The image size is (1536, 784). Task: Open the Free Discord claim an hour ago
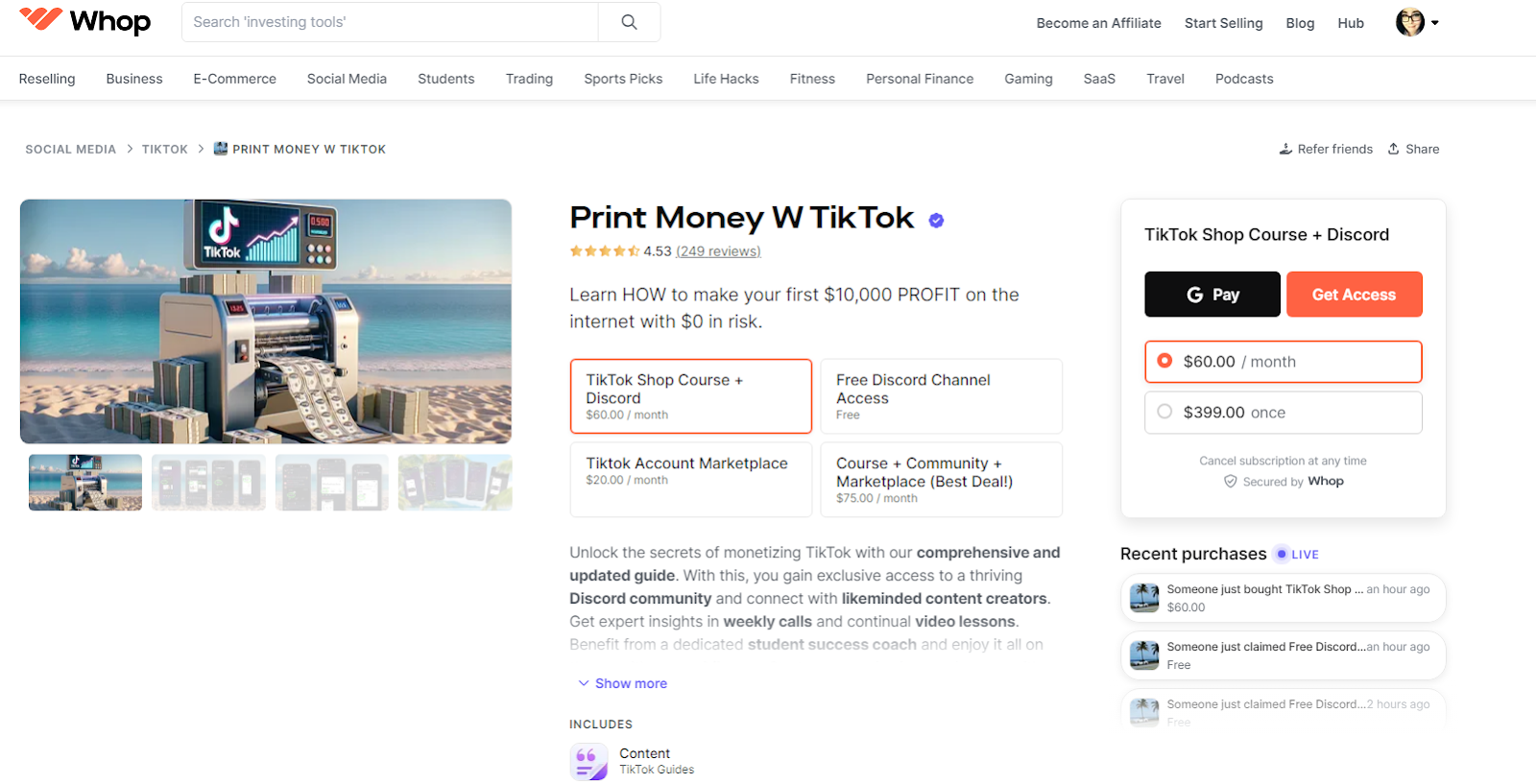1283,655
